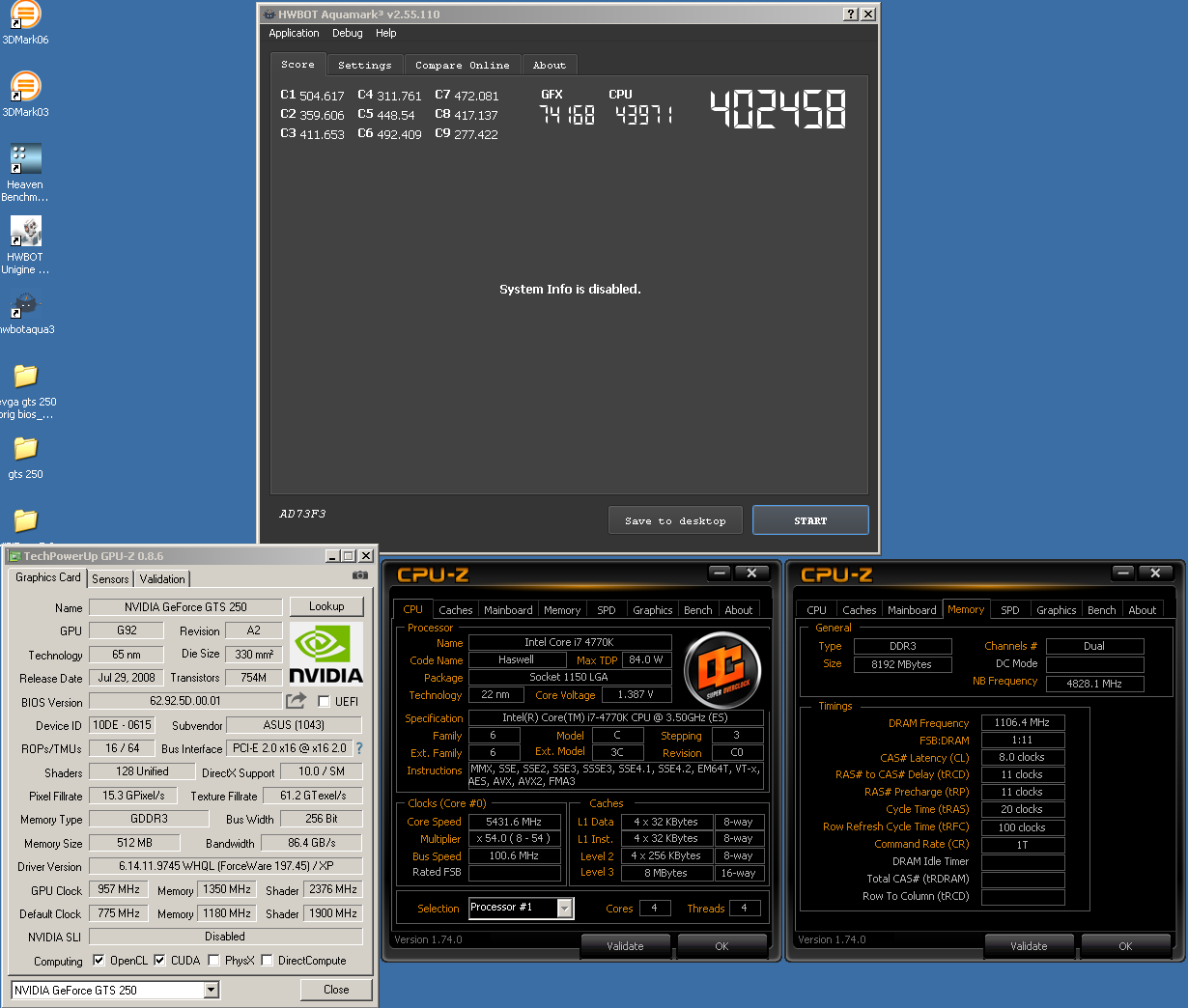Click Validate in right CPU-Z window
The height and width of the screenshot is (1008, 1188).
coord(1029,946)
